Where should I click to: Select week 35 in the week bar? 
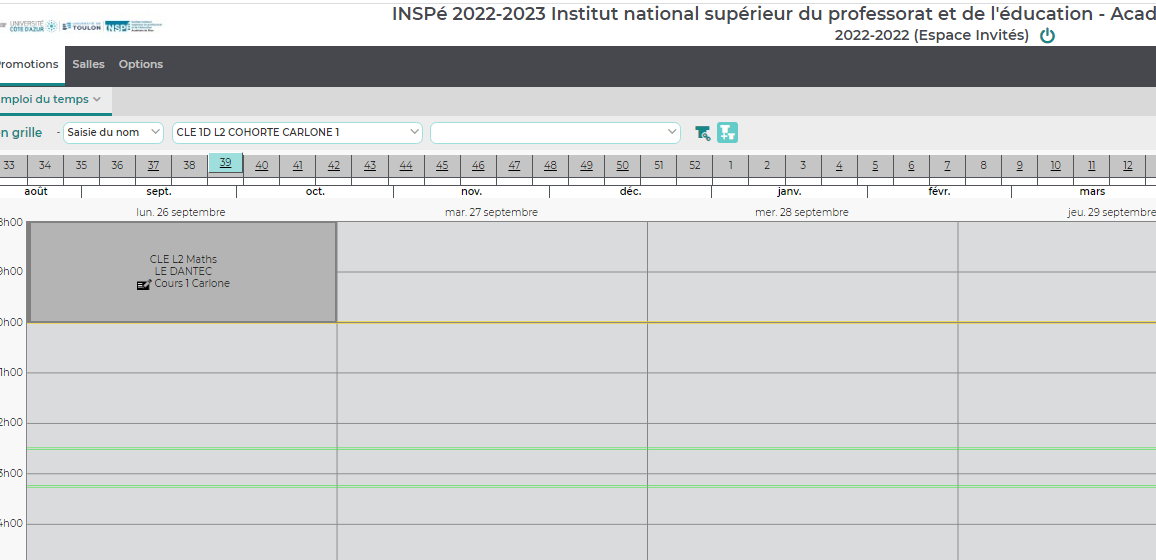pos(81,165)
